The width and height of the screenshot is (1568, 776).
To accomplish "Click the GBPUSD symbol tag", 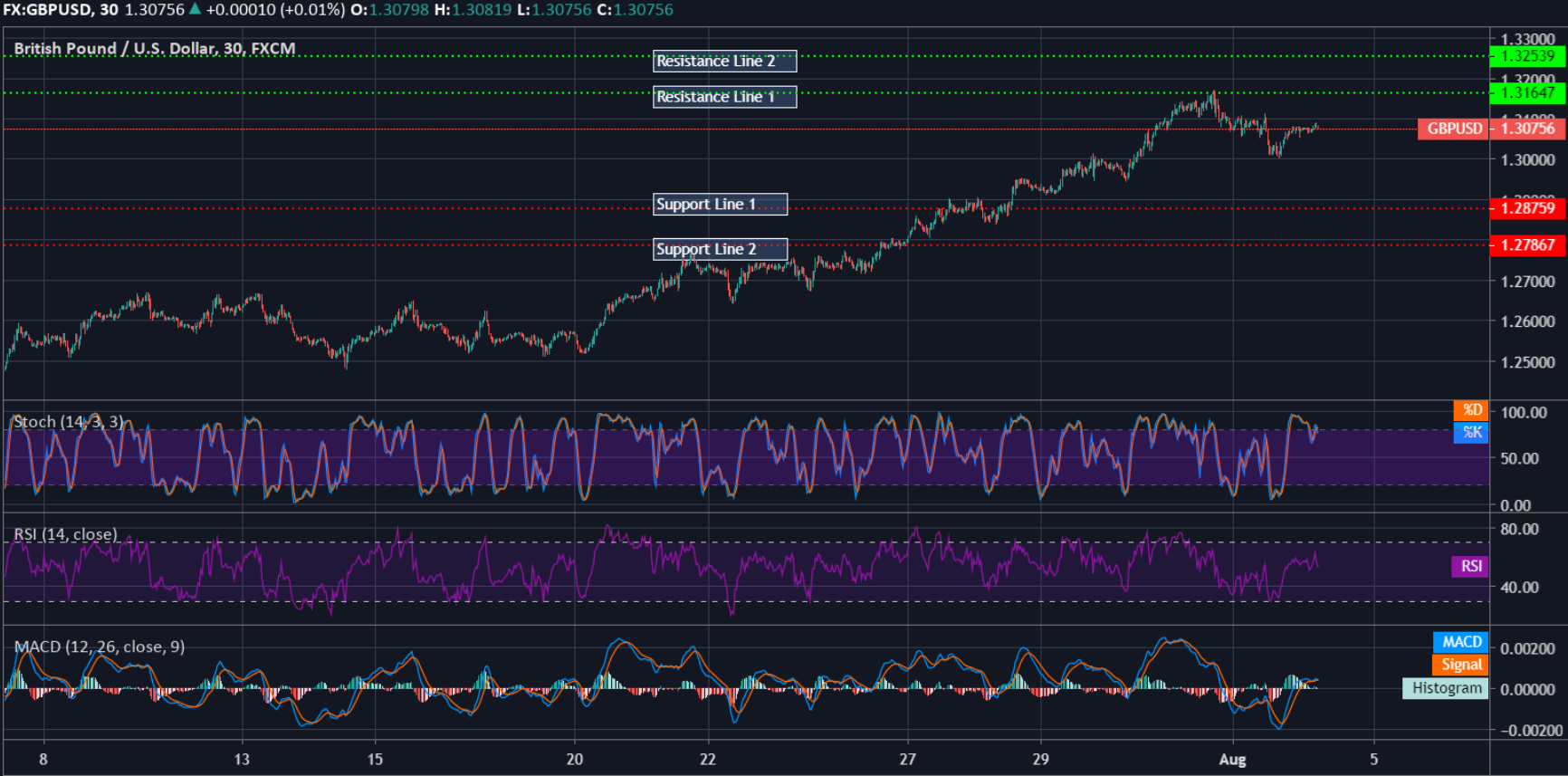I will click(1454, 129).
